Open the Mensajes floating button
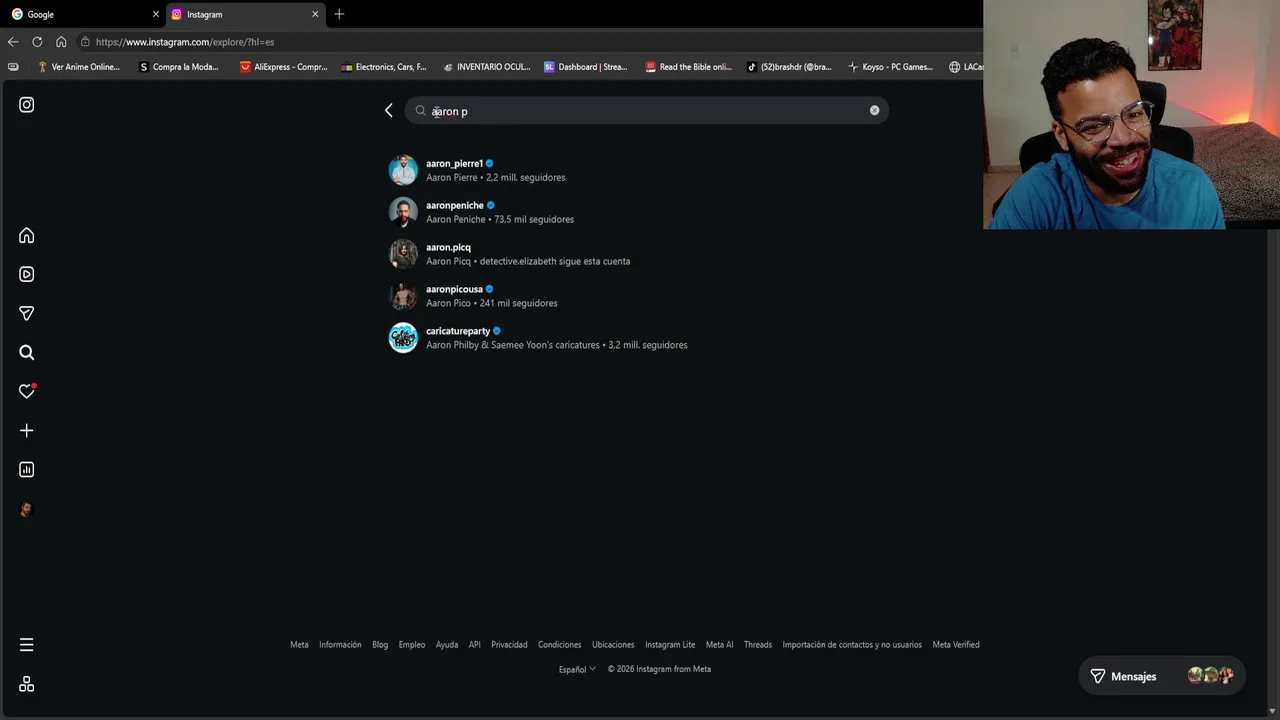Viewport: 1280px width, 720px height. tap(1161, 676)
